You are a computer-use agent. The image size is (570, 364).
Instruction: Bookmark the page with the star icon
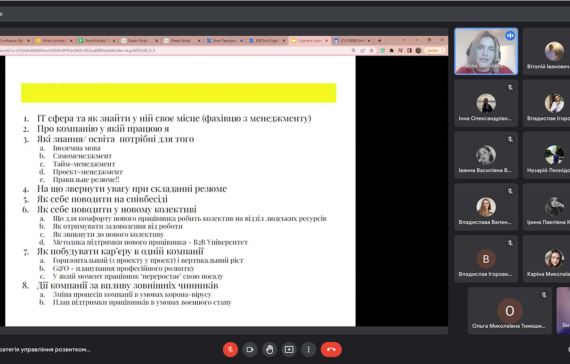(x=371, y=51)
